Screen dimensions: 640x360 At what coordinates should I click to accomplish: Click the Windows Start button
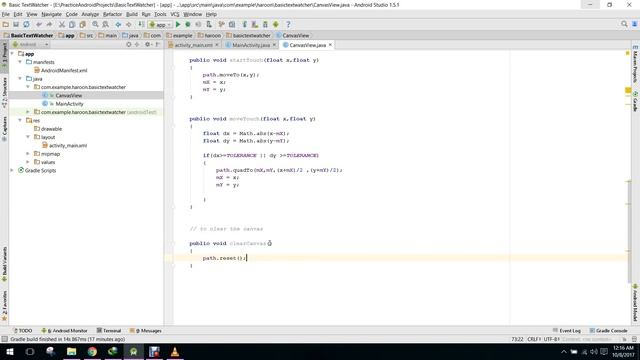pyautogui.click(x=9, y=351)
